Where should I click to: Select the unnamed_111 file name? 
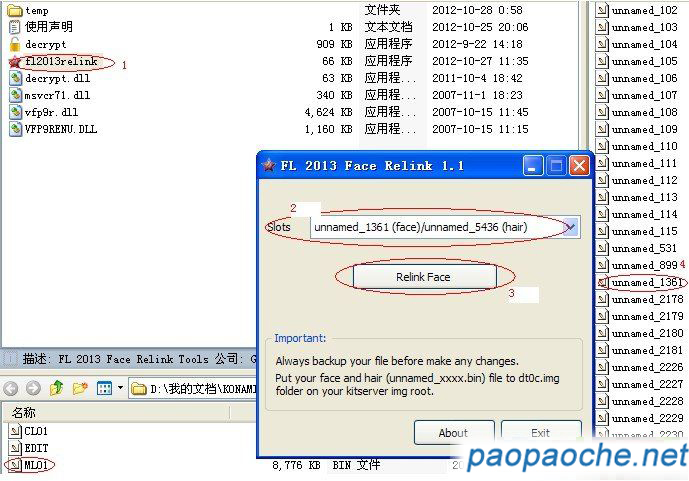click(x=645, y=163)
